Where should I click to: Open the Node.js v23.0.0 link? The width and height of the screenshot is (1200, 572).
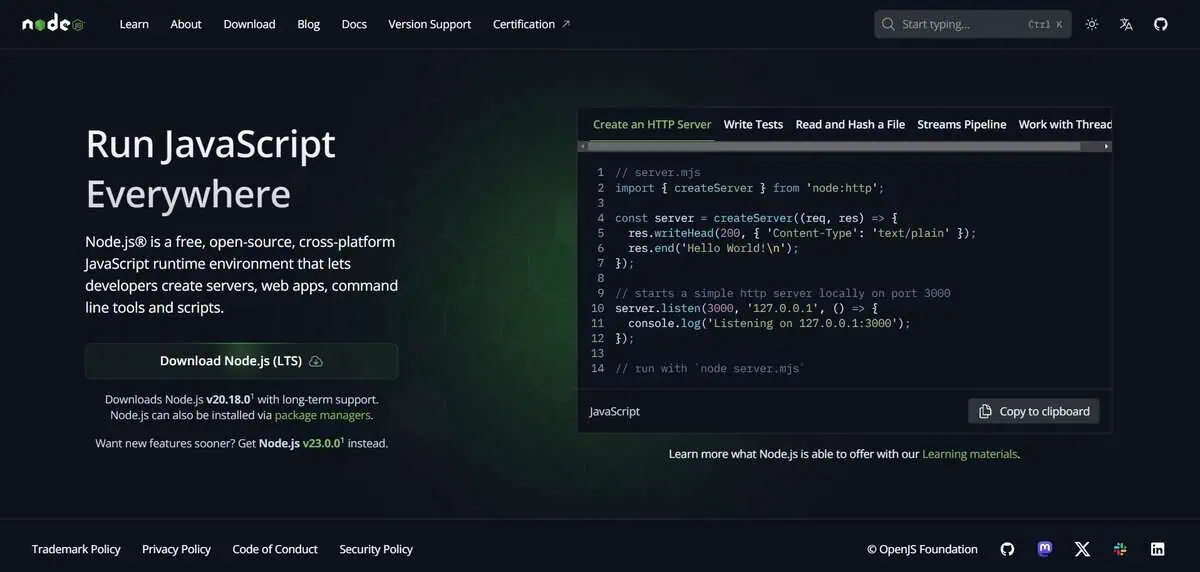(302, 443)
